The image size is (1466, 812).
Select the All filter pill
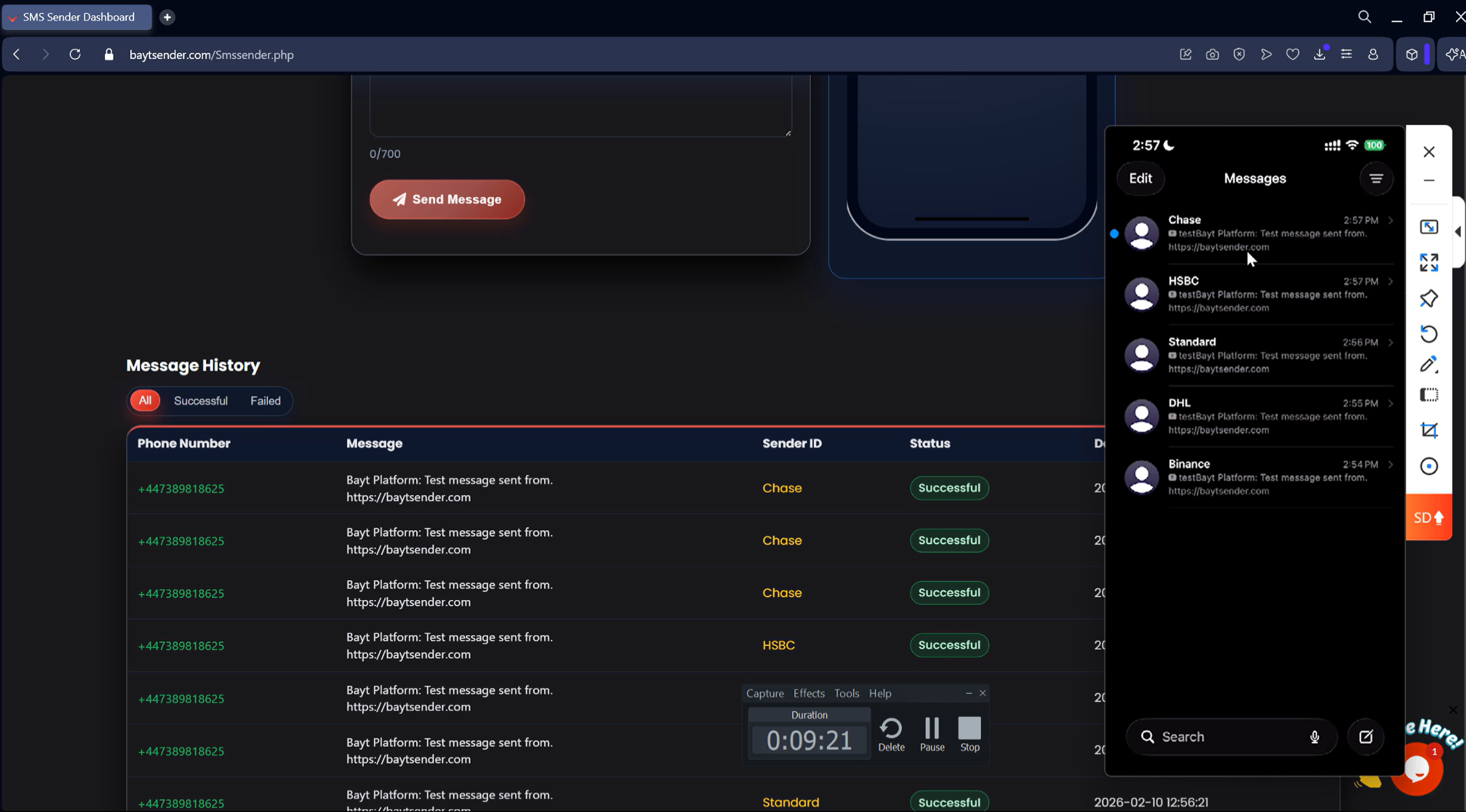[145, 401]
